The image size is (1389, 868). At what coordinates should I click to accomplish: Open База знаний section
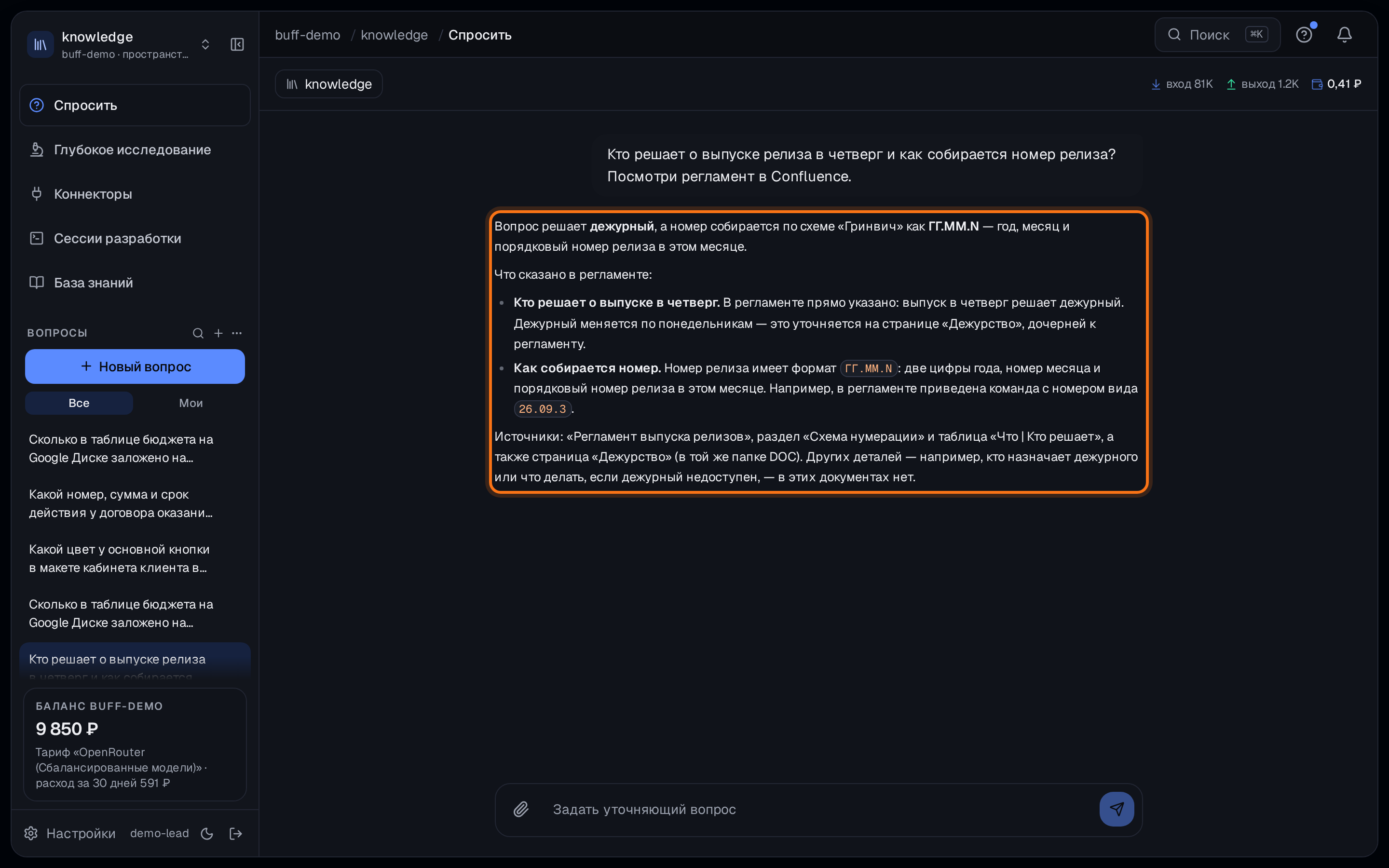click(135, 283)
